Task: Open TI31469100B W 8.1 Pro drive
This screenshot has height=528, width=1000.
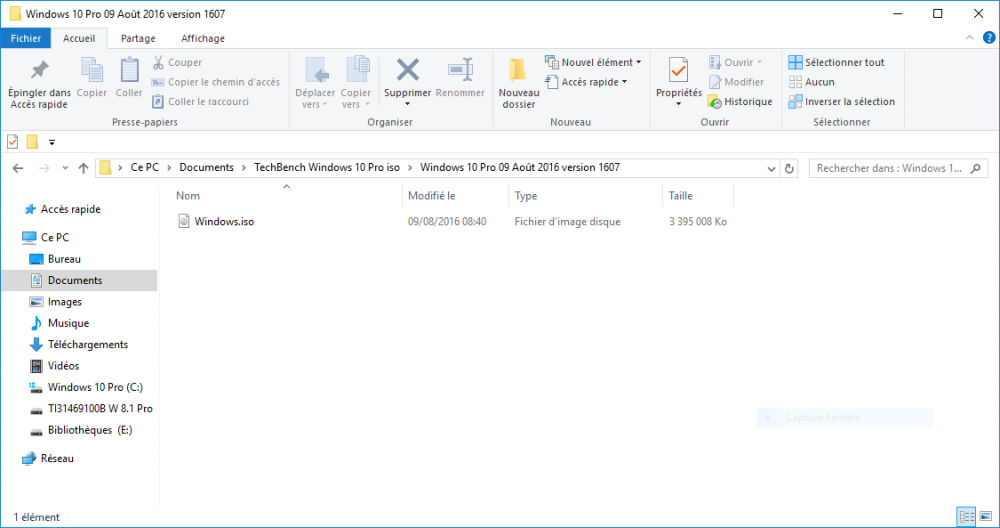Action: coord(100,409)
